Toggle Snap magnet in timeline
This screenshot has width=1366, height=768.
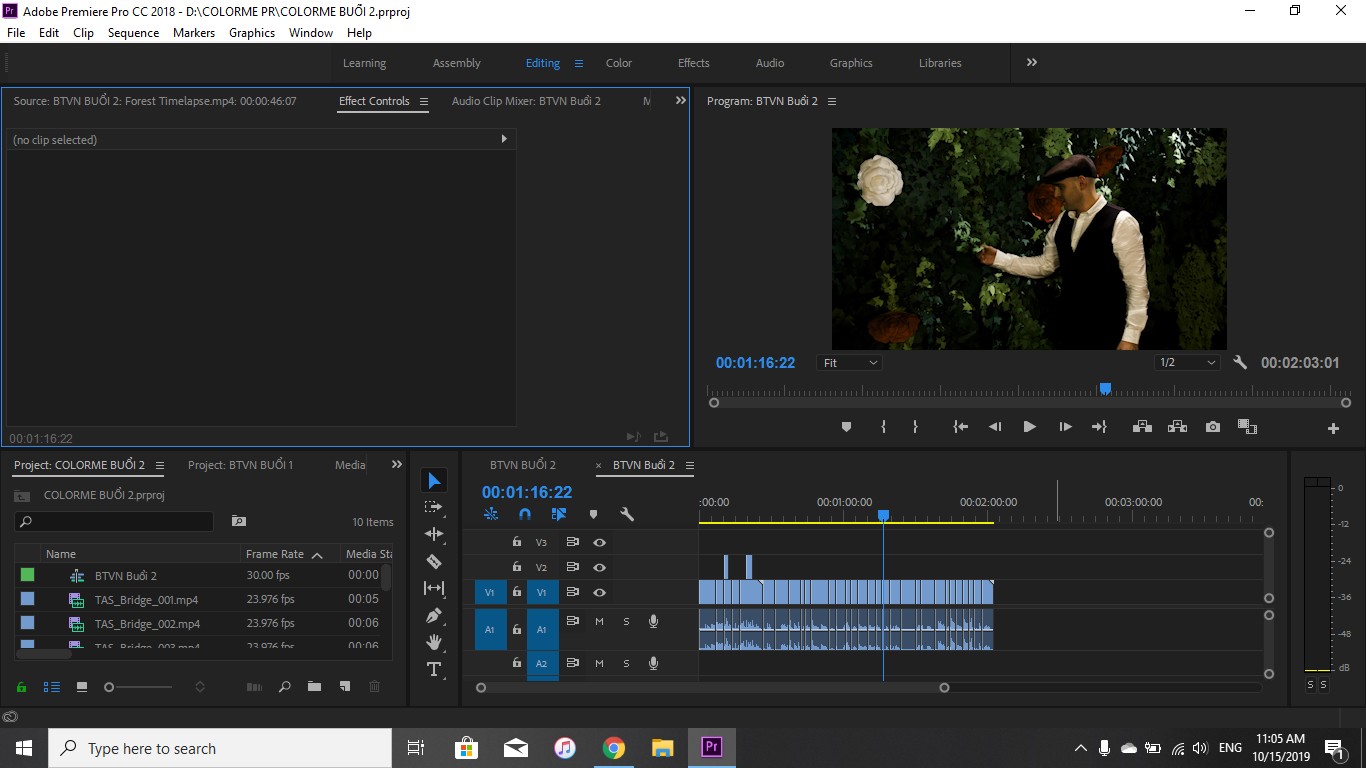tap(525, 514)
